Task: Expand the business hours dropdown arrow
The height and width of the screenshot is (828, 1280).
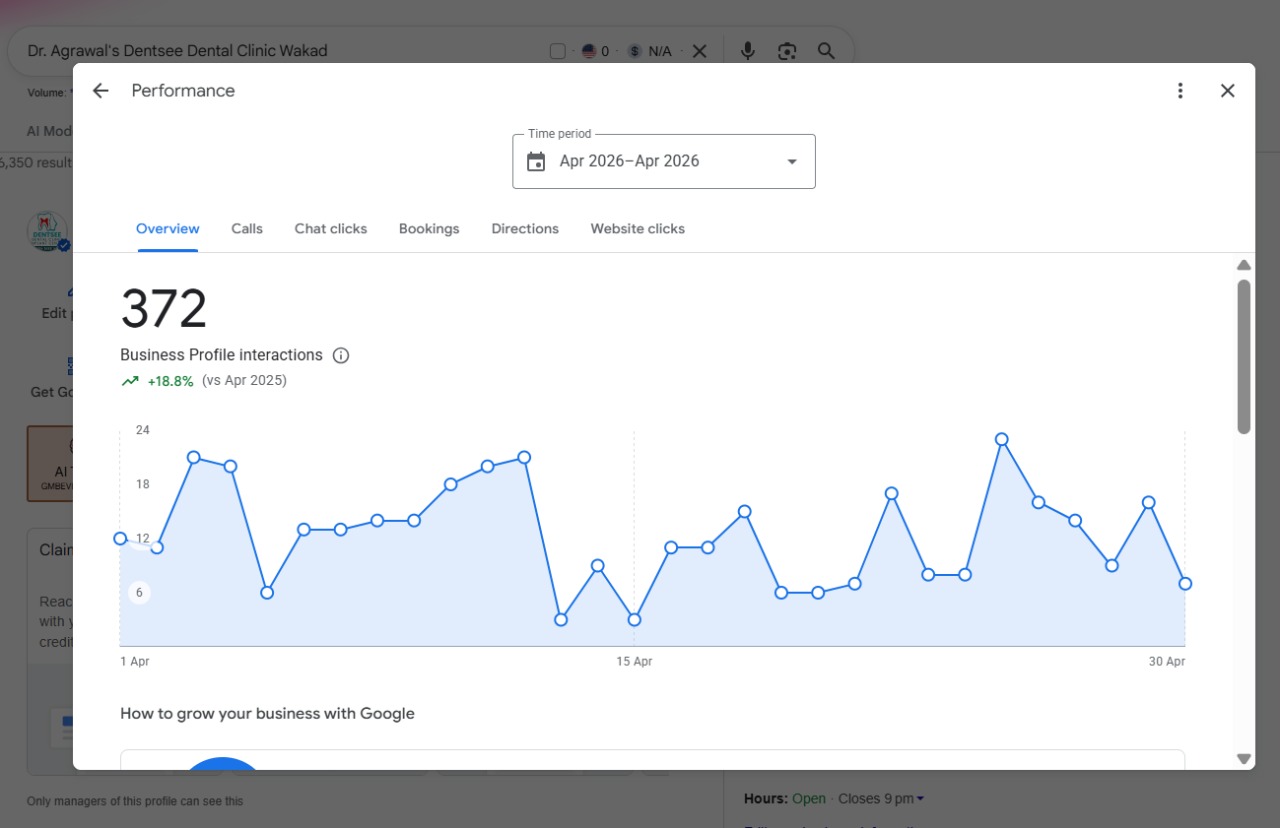Action: pyautogui.click(x=920, y=798)
